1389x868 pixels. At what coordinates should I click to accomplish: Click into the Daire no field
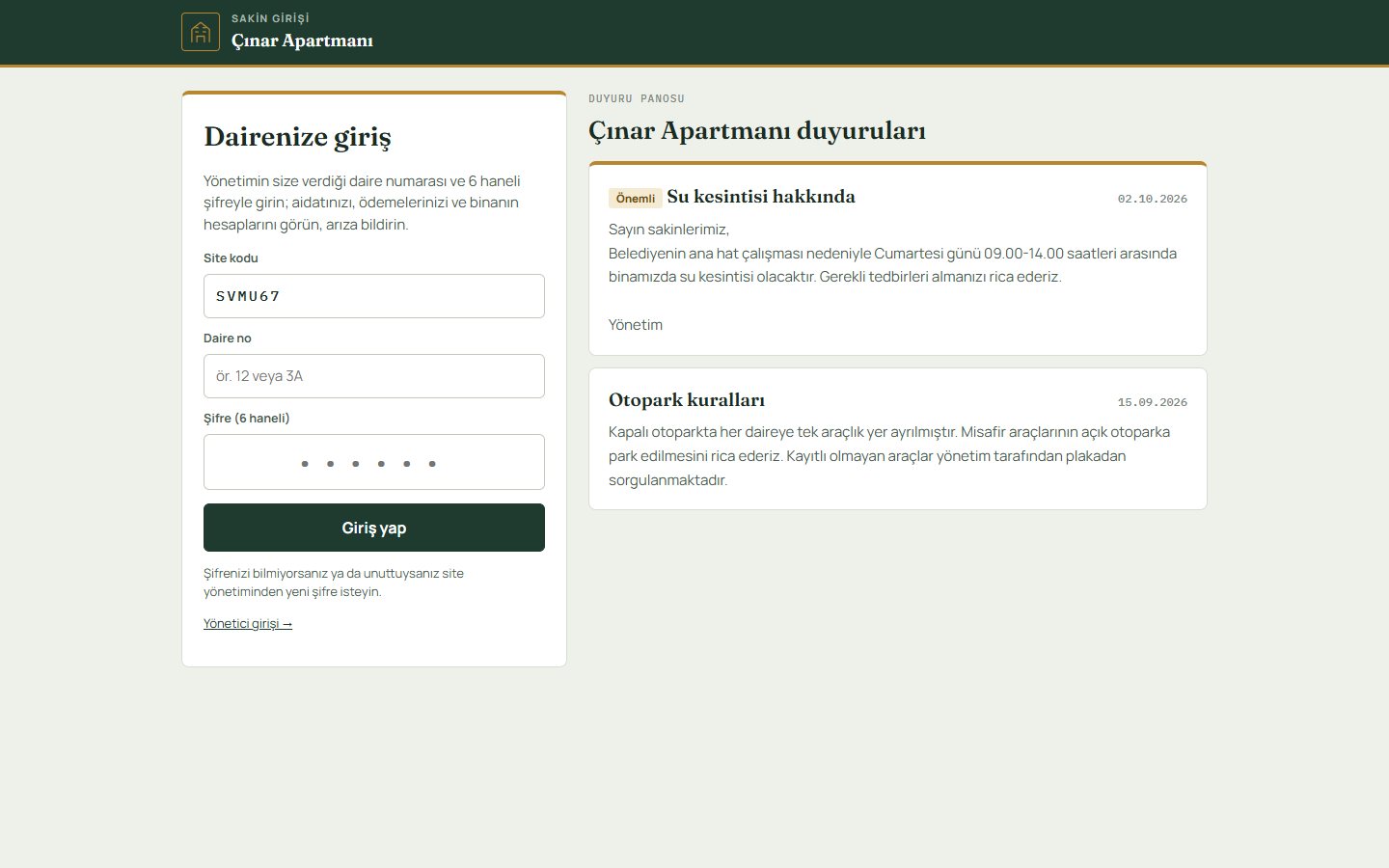[x=374, y=376]
